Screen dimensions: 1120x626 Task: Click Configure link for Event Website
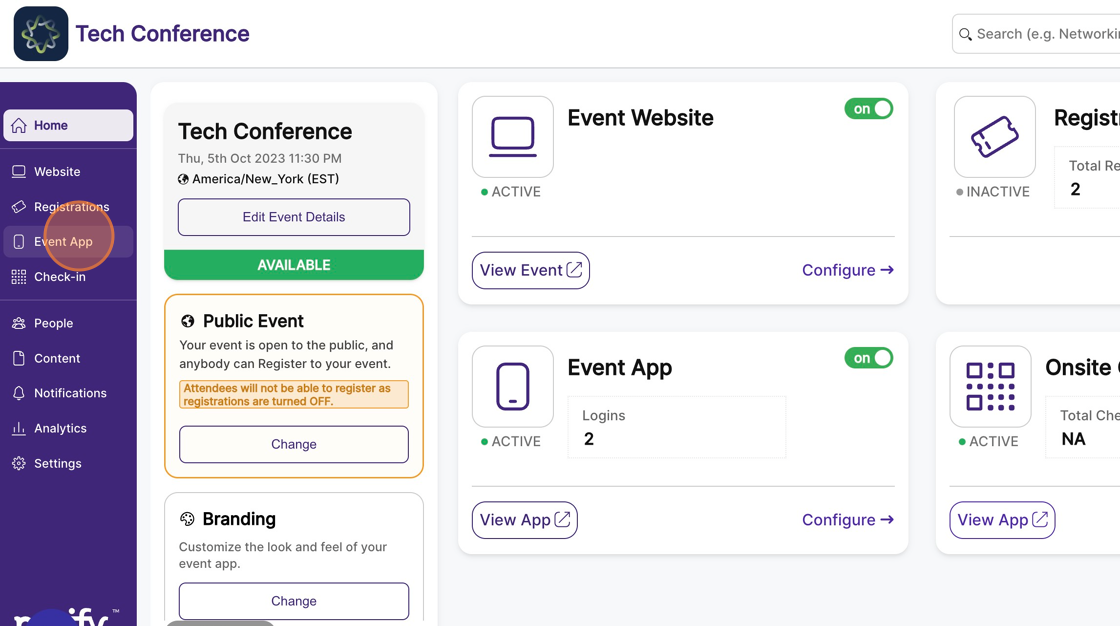point(847,270)
